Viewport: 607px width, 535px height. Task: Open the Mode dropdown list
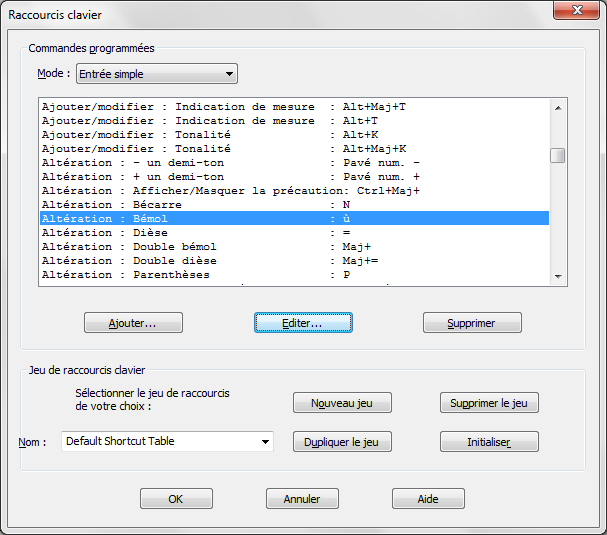(x=230, y=74)
